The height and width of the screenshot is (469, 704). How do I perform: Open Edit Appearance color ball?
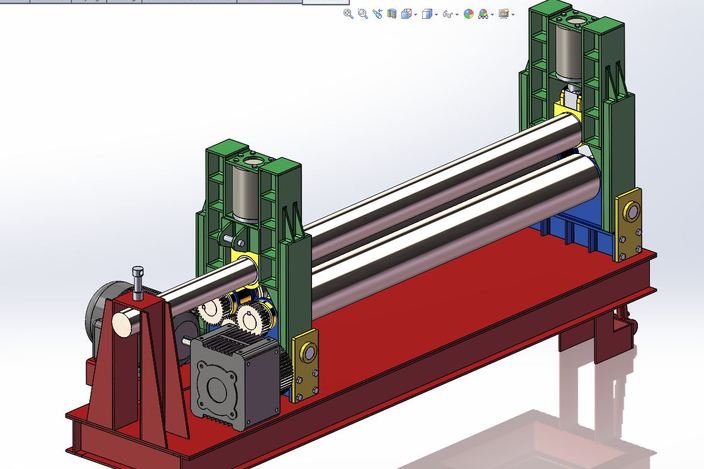click(x=468, y=14)
